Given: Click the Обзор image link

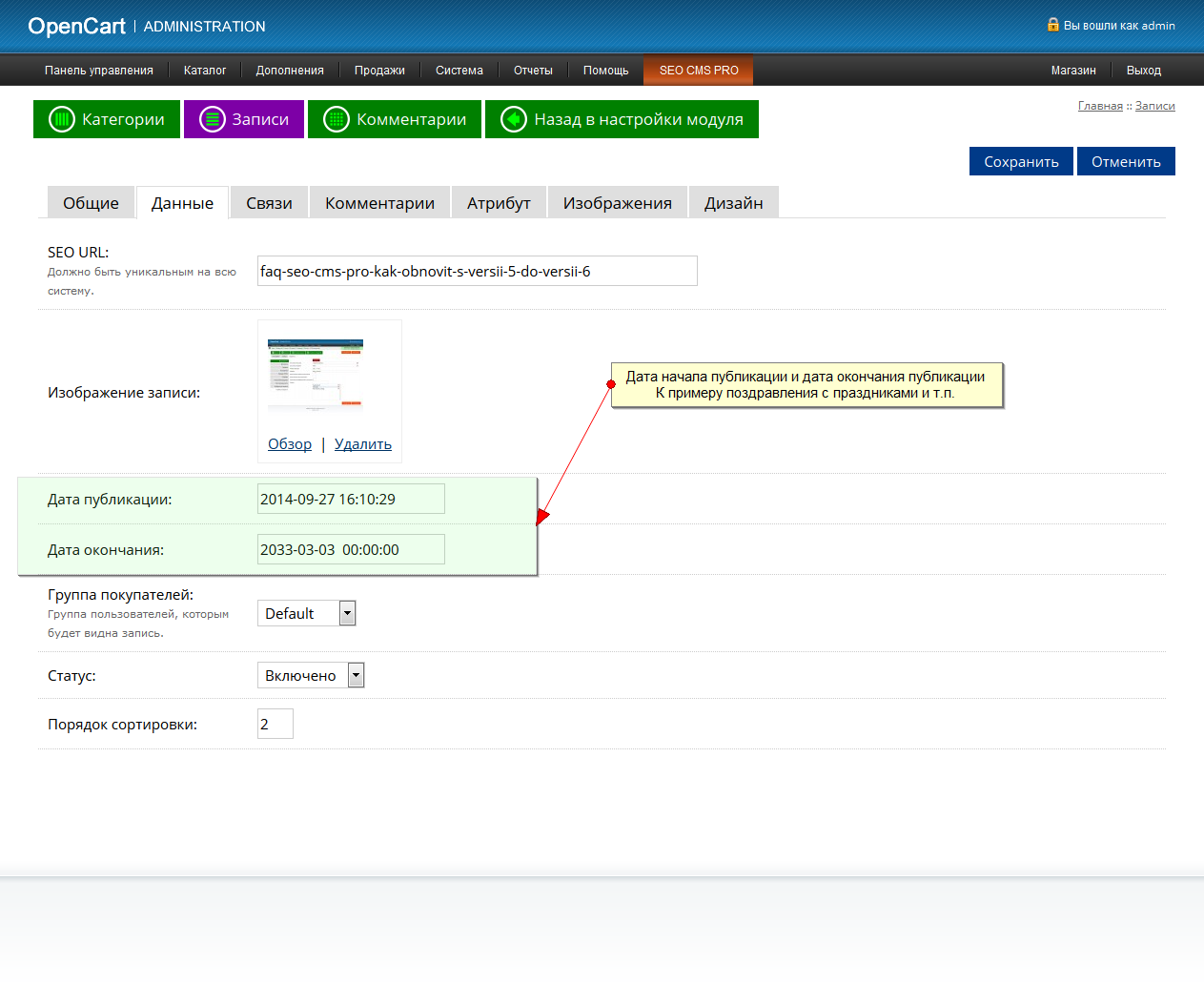Looking at the screenshot, I should pos(290,444).
